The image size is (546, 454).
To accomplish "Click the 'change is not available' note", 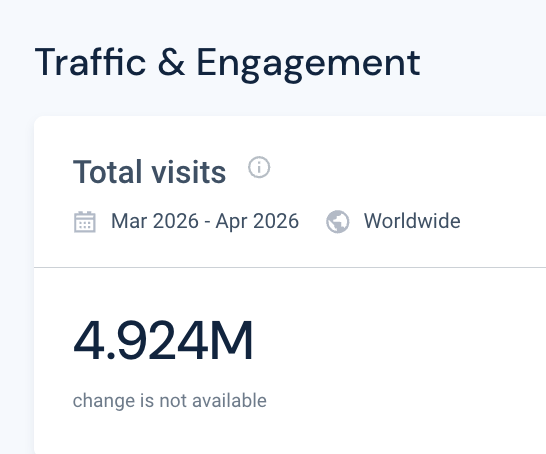I will pos(170,400).
